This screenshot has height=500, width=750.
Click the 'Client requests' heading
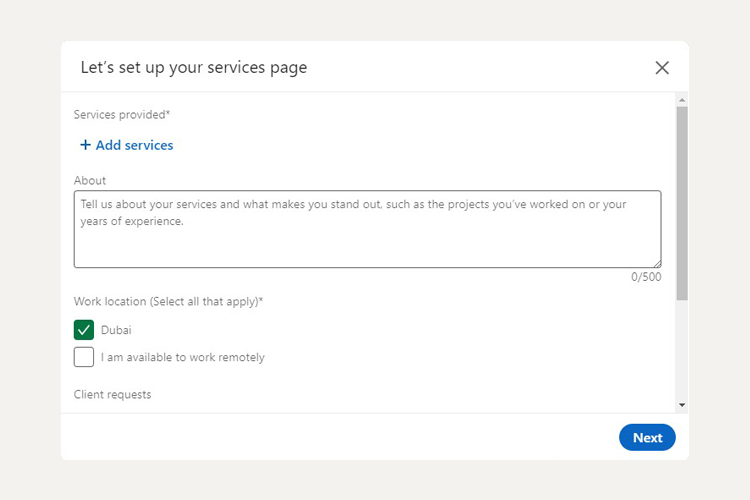112,394
